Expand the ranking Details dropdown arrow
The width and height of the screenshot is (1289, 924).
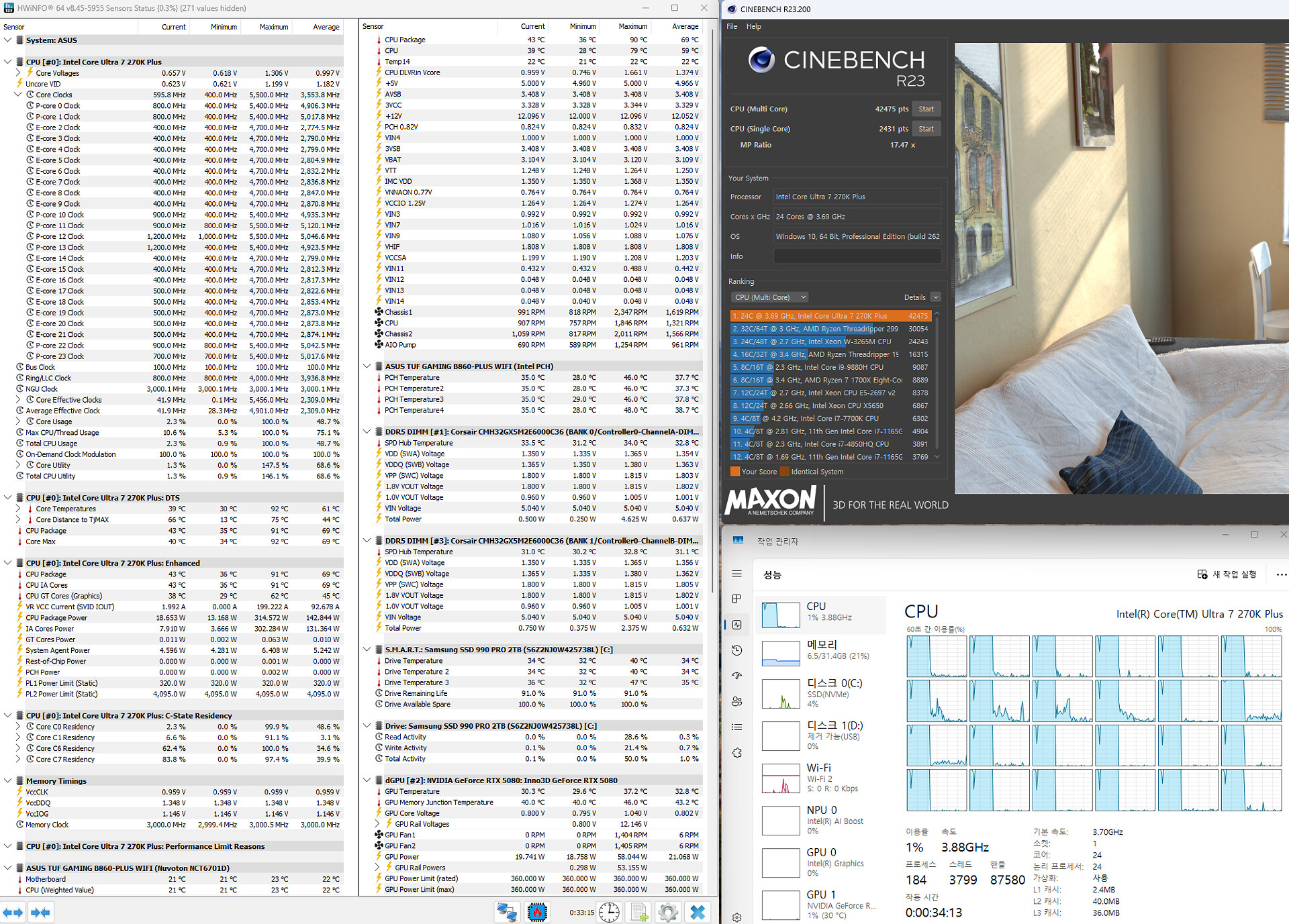tap(935, 297)
